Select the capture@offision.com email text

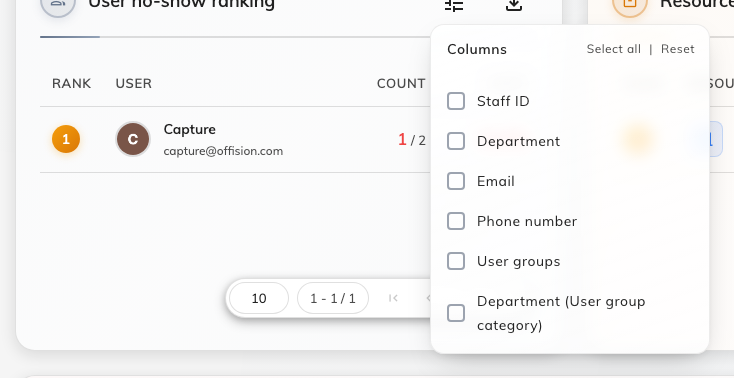(x=223, y=151)
